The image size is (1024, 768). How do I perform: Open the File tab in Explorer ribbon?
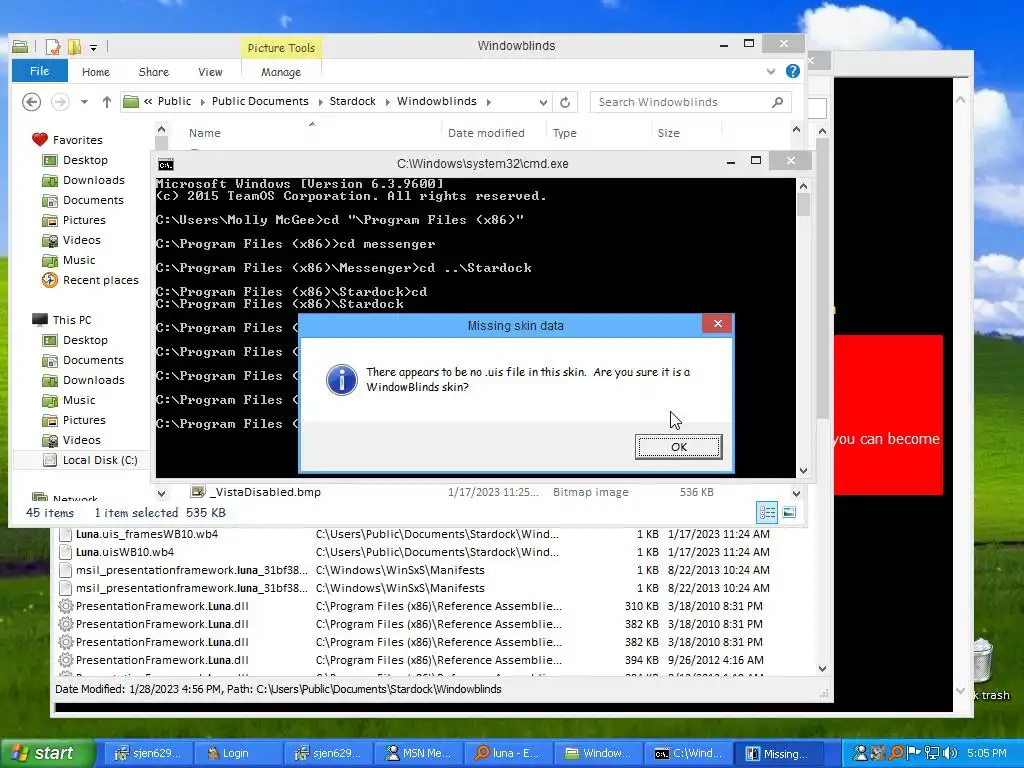pyautogui.click(x=39, y=71)
